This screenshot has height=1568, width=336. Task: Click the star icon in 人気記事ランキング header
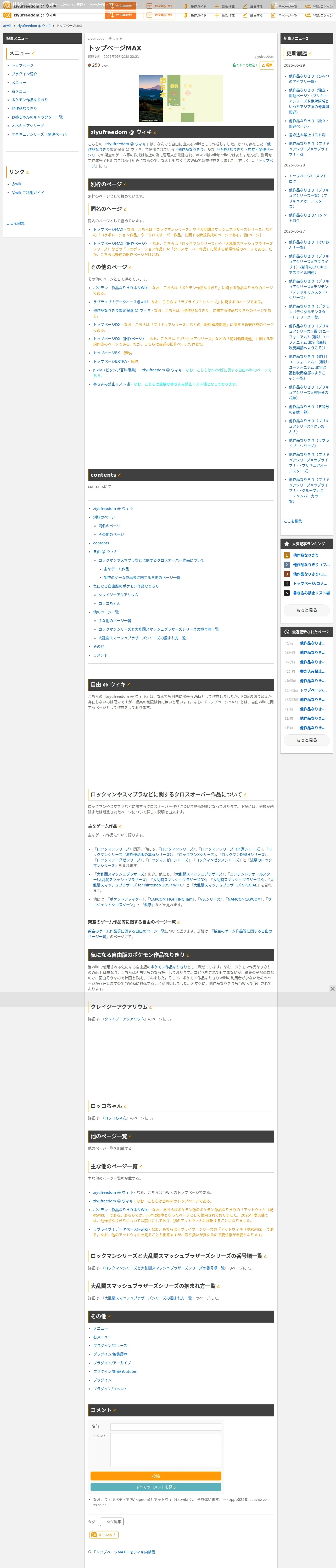(x=287, y=544)
